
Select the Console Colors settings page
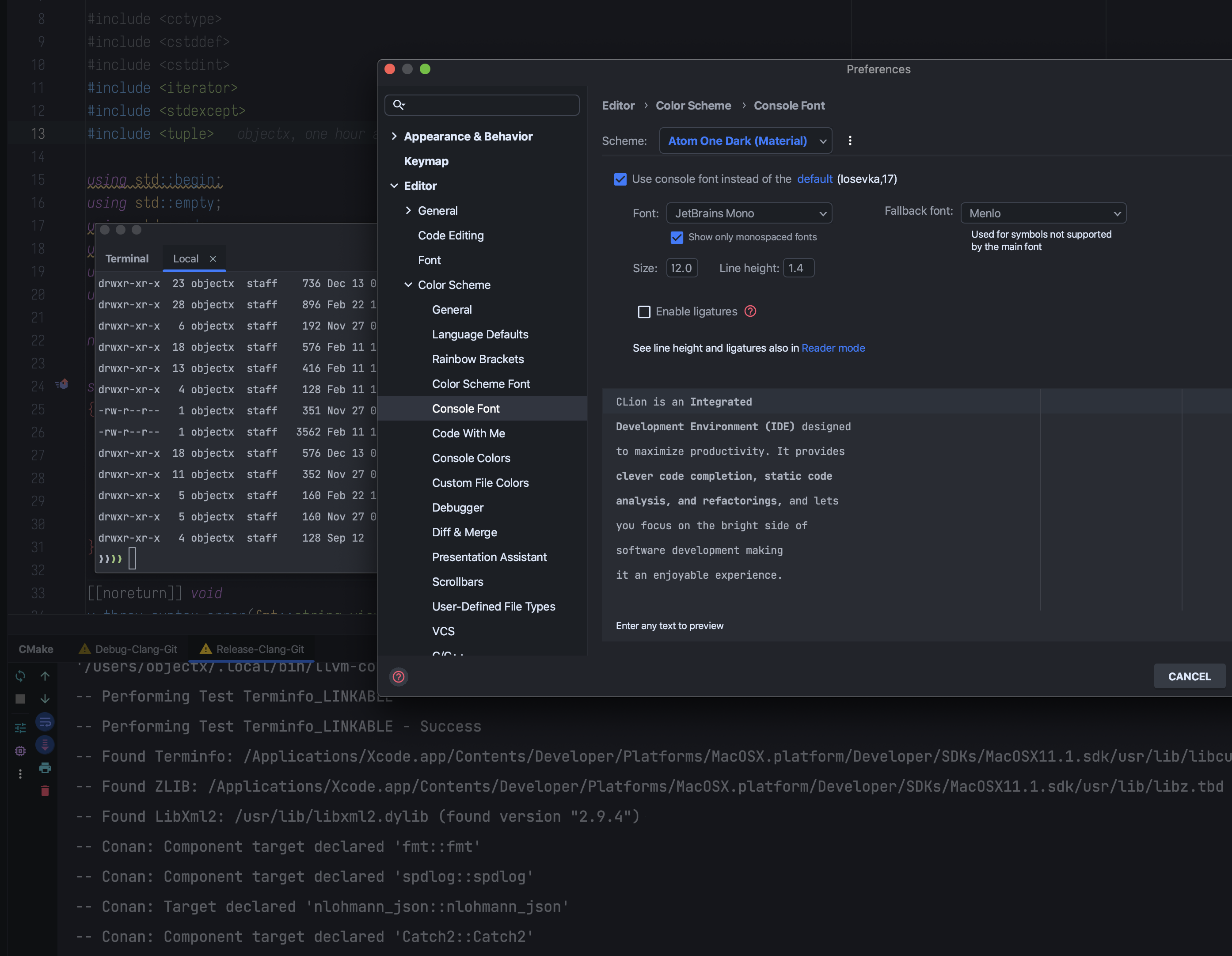[x=471, y=458]
